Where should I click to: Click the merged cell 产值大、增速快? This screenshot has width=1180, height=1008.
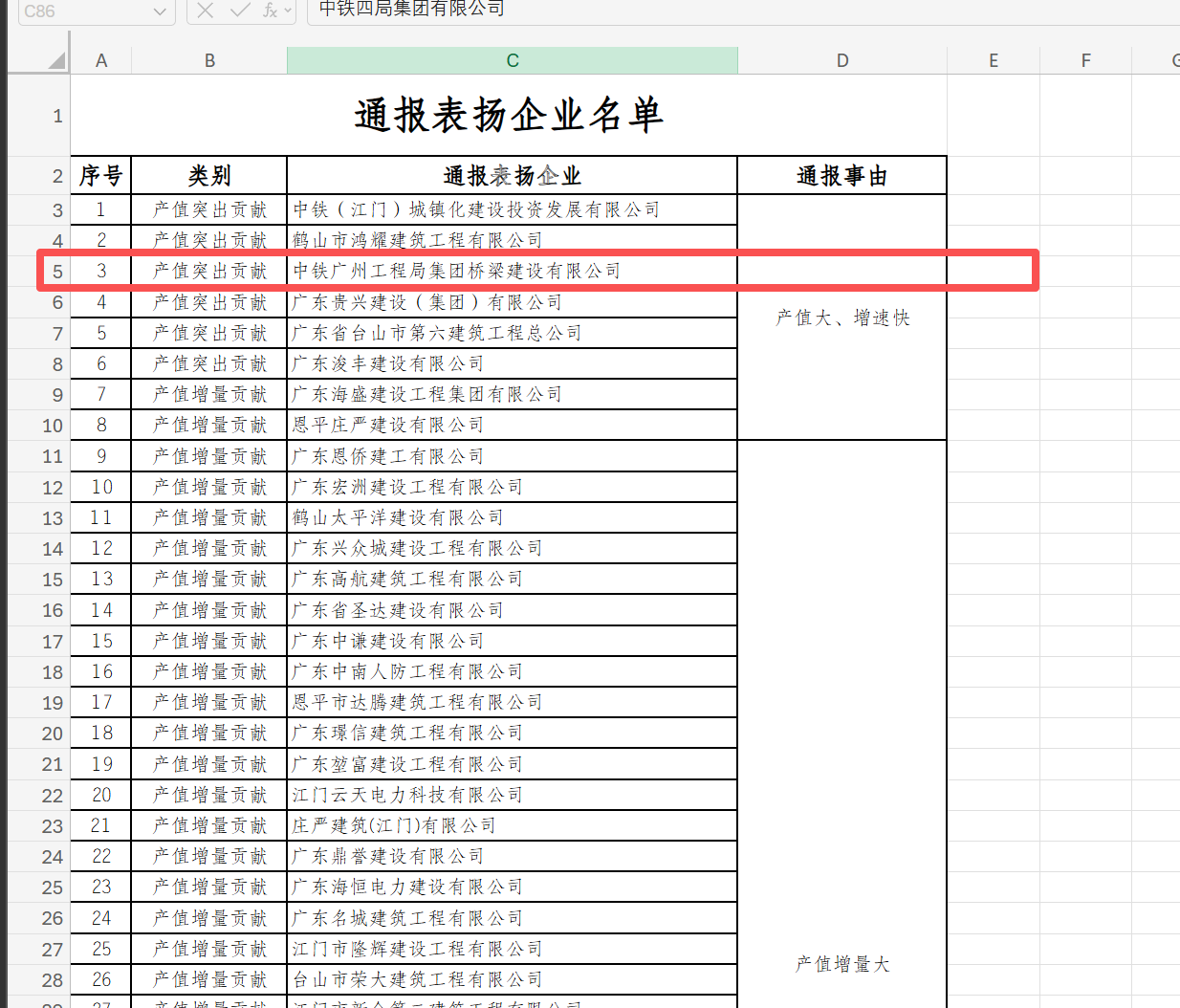pos(841,318)
